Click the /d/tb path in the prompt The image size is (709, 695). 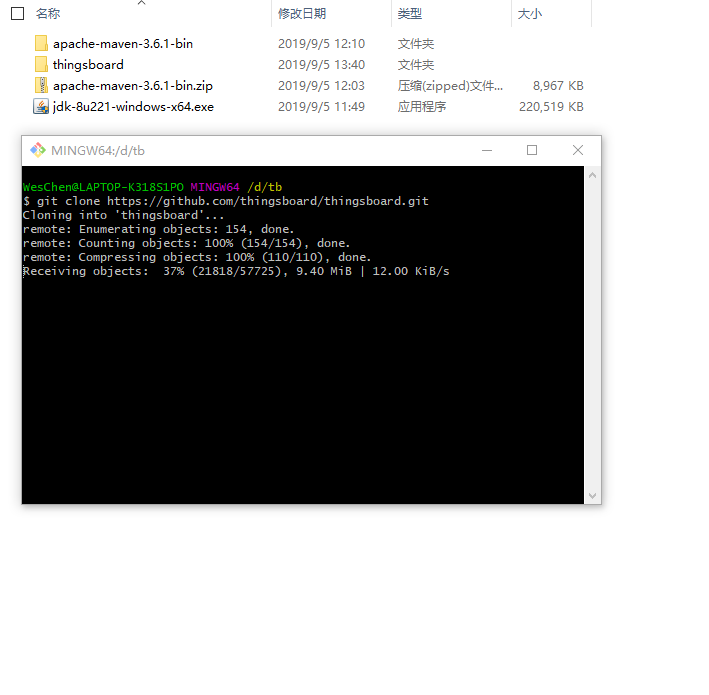click(x=265, y=187)
